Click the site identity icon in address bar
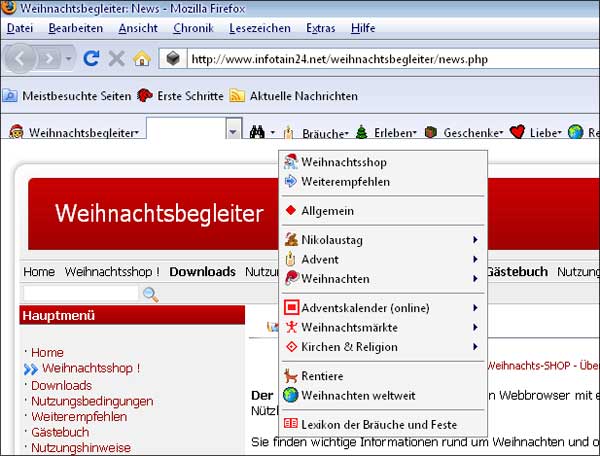600x456 pixels. [173, 59]
